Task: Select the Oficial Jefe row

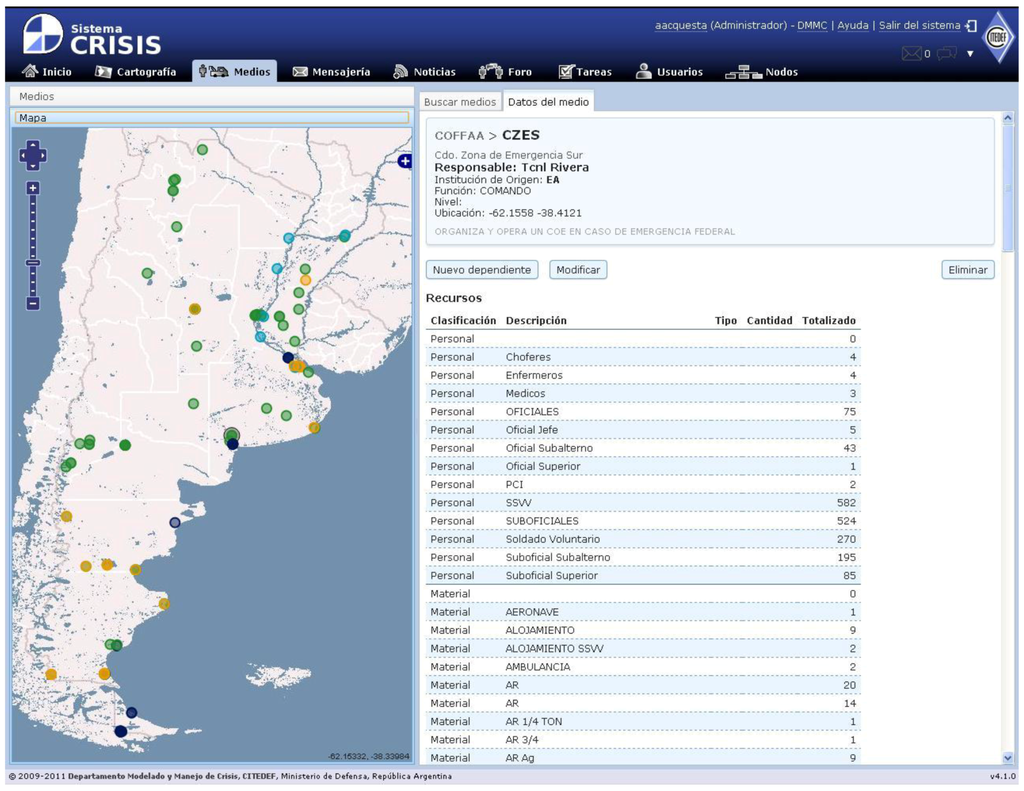Action: click(x=643, y=430)
